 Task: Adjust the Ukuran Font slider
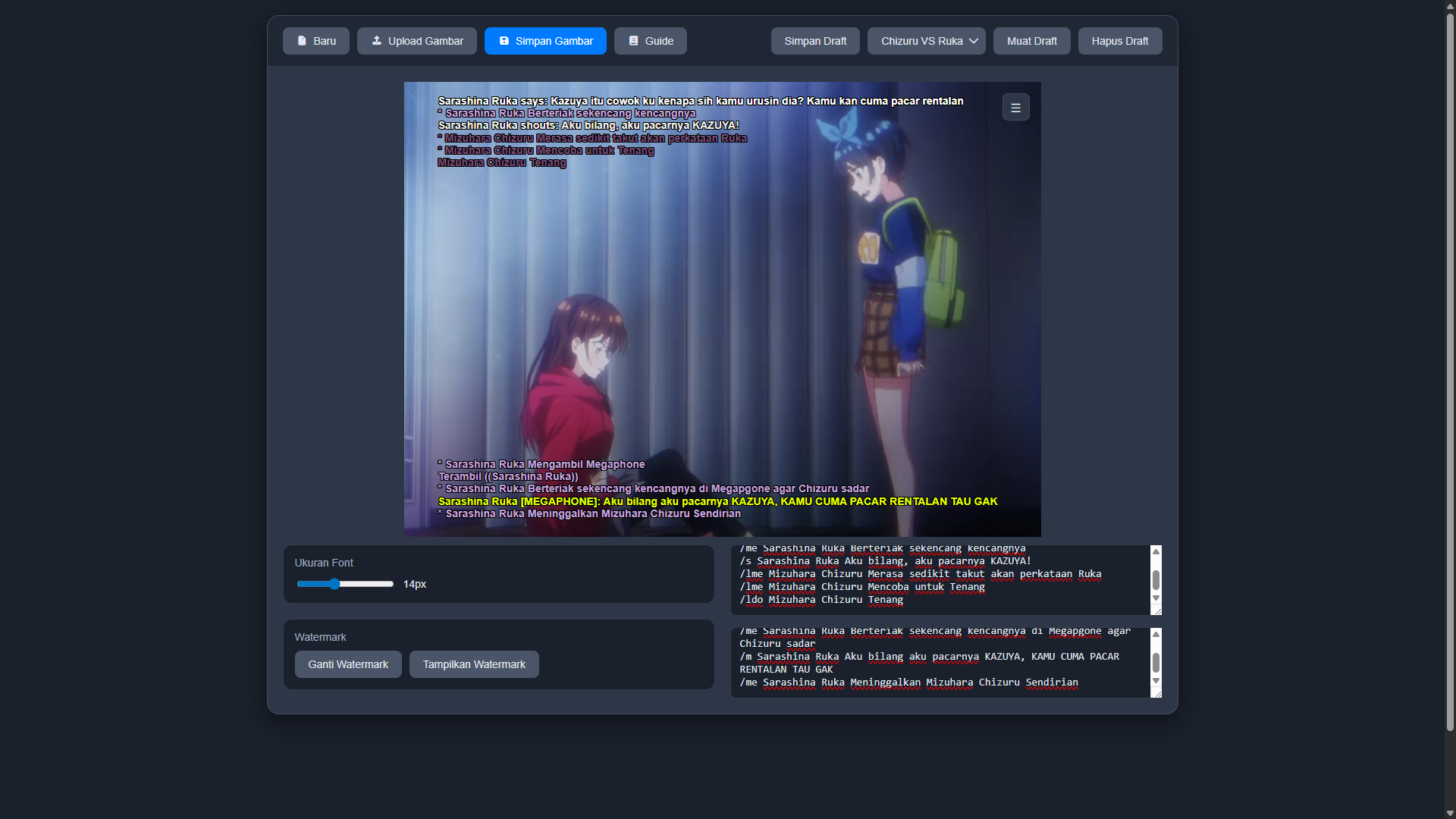point(345,584)
